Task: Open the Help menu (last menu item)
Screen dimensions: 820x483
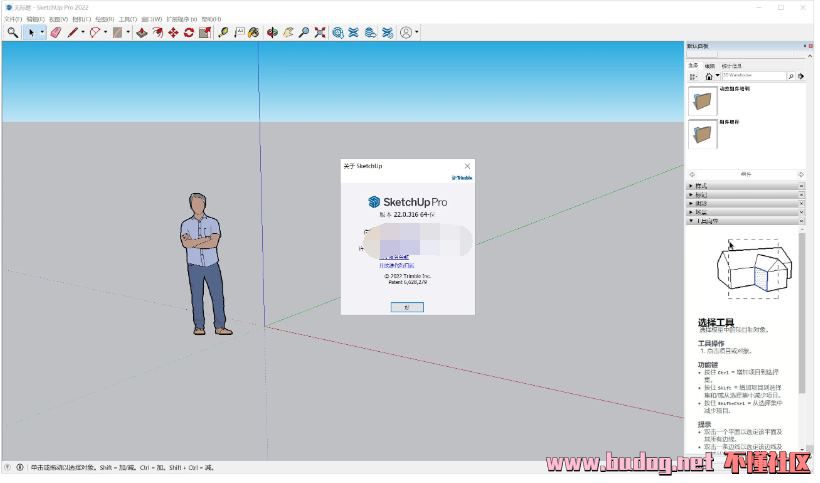Action: click(211, 19)
